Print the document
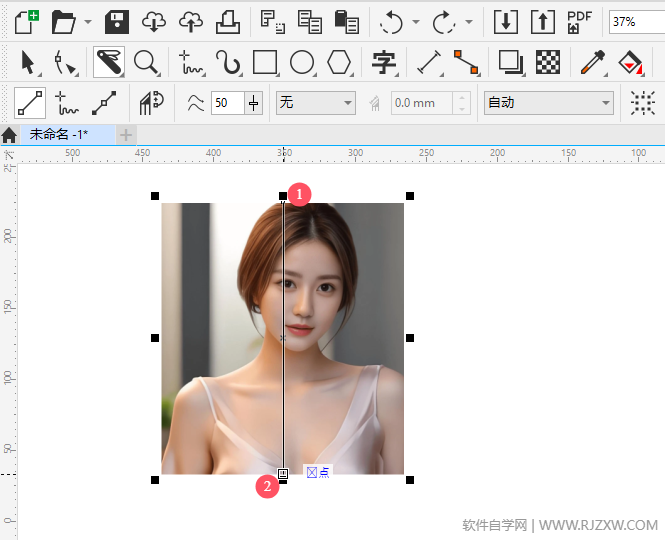665x540 pixels. point(228,22)
